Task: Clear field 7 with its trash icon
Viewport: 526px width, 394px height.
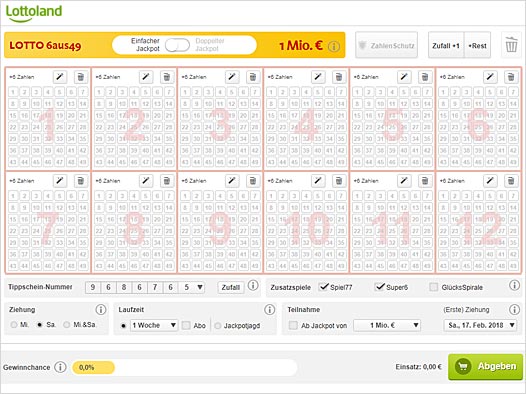Action: click(81, 181)
